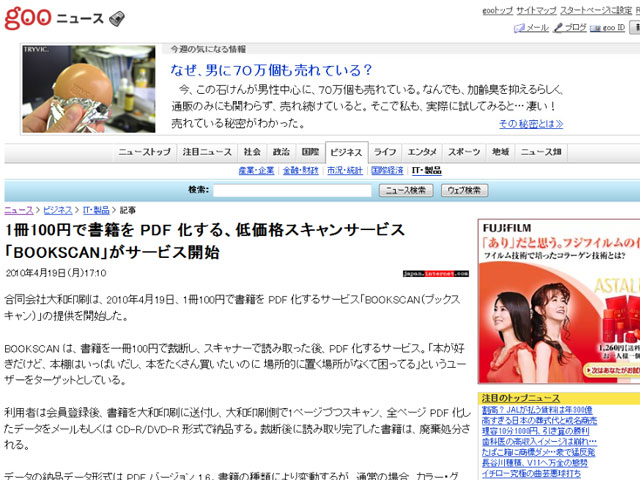Click the newspaper icon beside ニュース
The width and height of the screenshot is (640, 480).
coord(117,19)
